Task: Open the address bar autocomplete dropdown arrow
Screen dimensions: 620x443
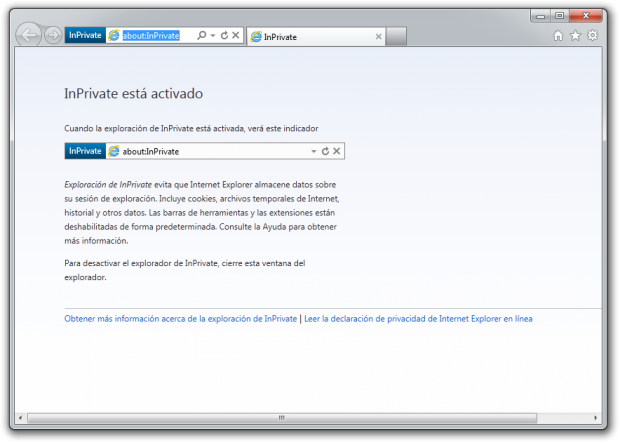Action: pos(213,36)
